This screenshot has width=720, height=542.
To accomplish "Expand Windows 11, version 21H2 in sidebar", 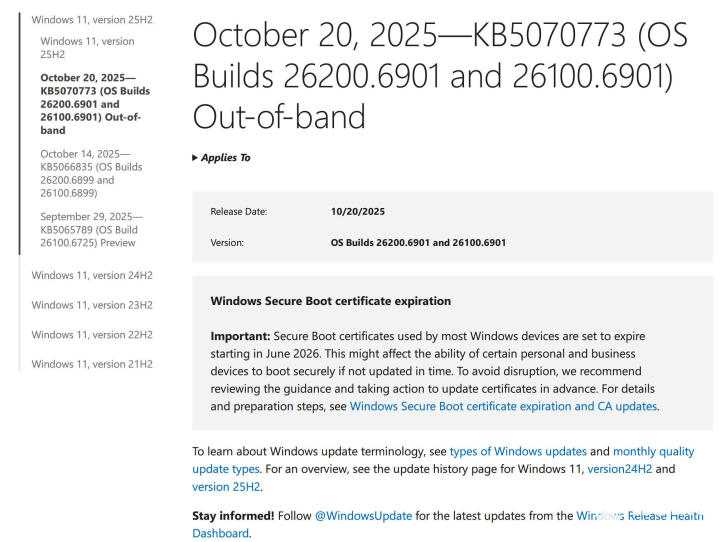I will point(92,364).
